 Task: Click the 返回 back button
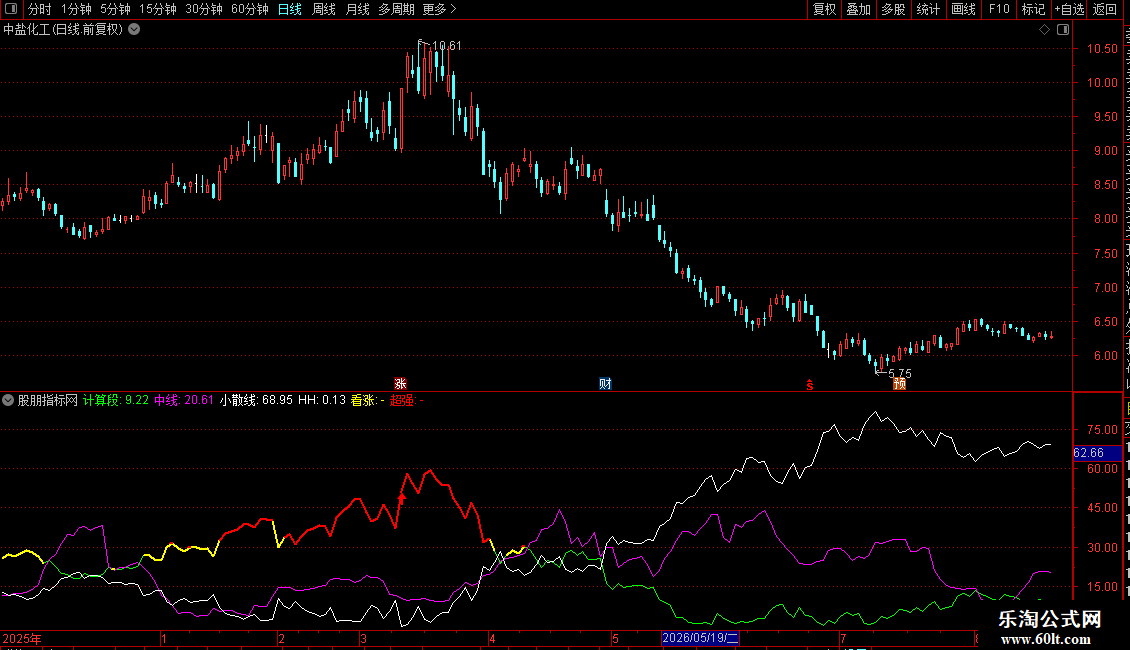(x=1105, y=9)
